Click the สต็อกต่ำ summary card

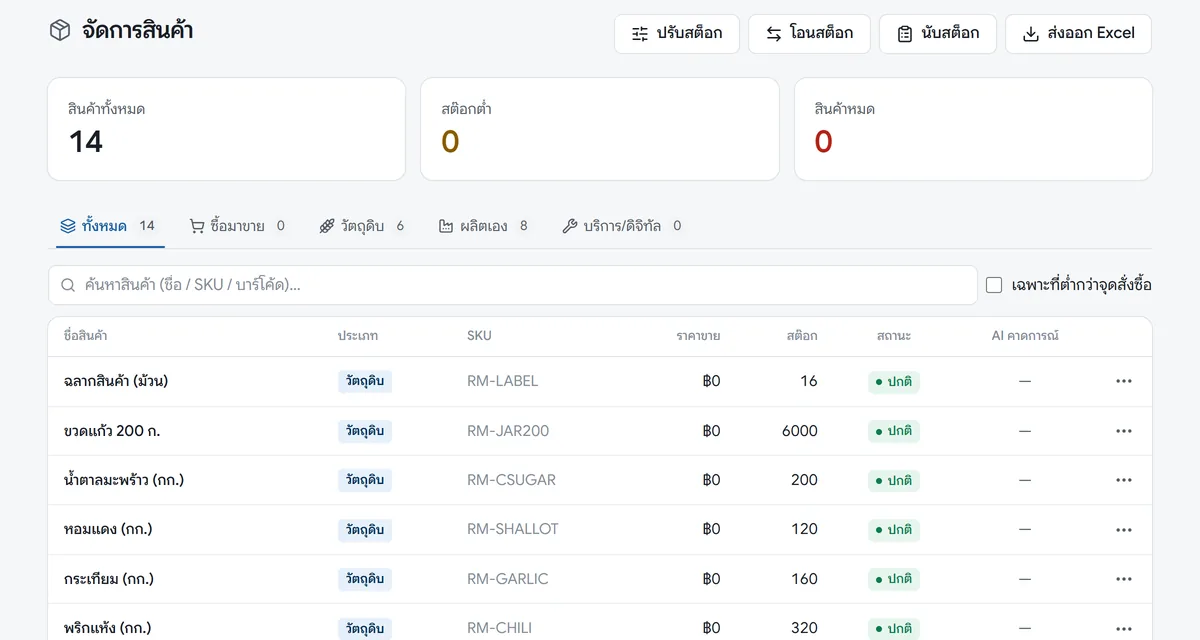(x=600, y=129)
